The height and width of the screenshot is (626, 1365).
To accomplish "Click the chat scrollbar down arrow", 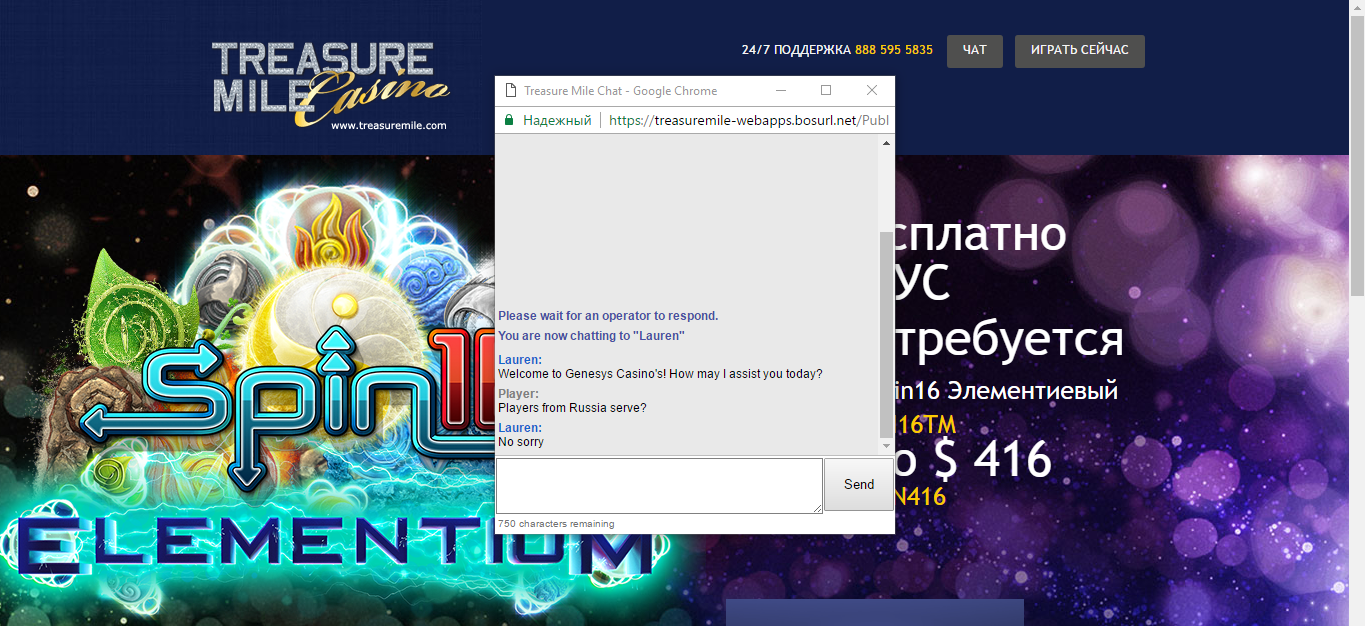I will click(886, 447).
